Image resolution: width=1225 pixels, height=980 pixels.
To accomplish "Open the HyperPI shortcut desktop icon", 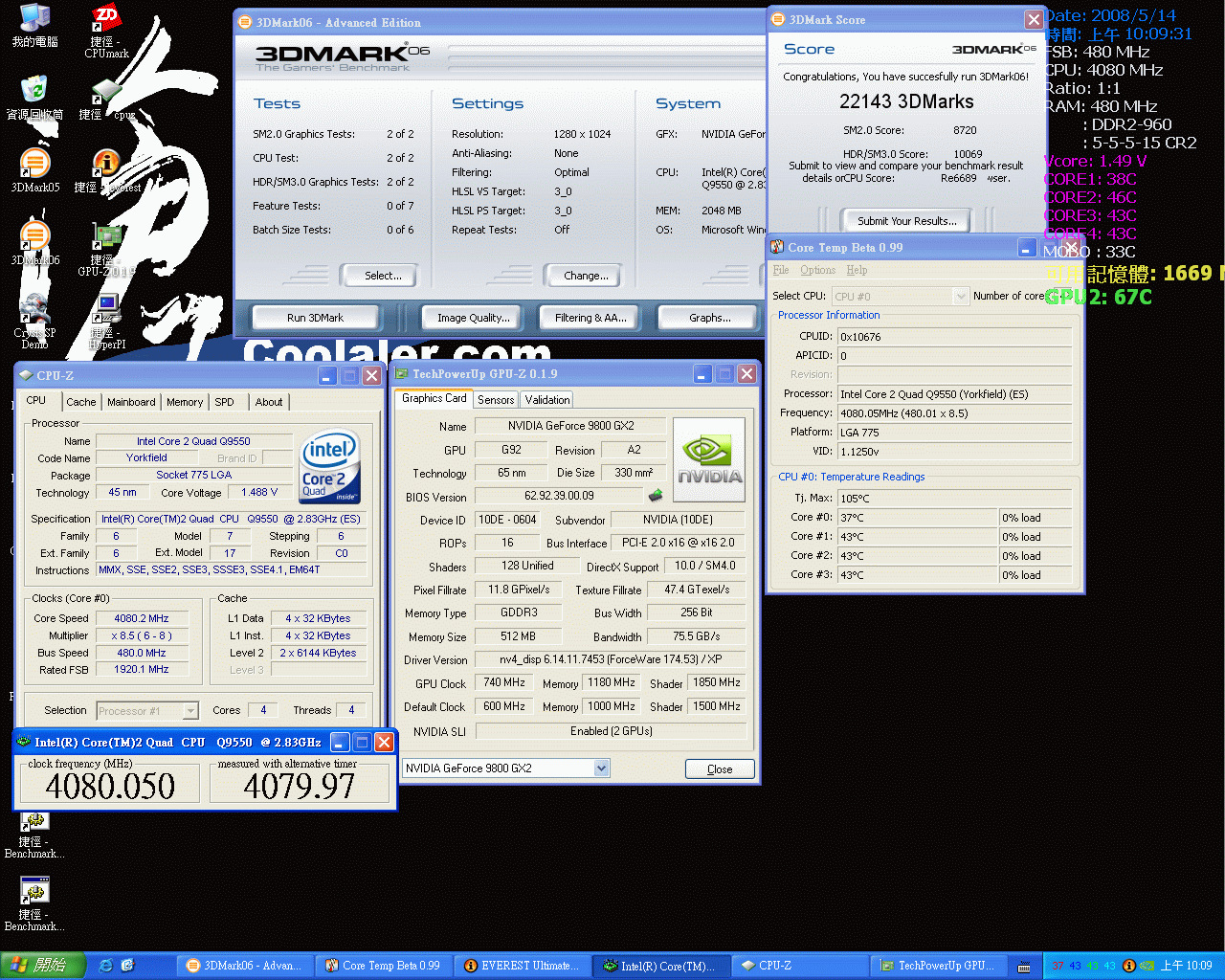I will (106, 321).
